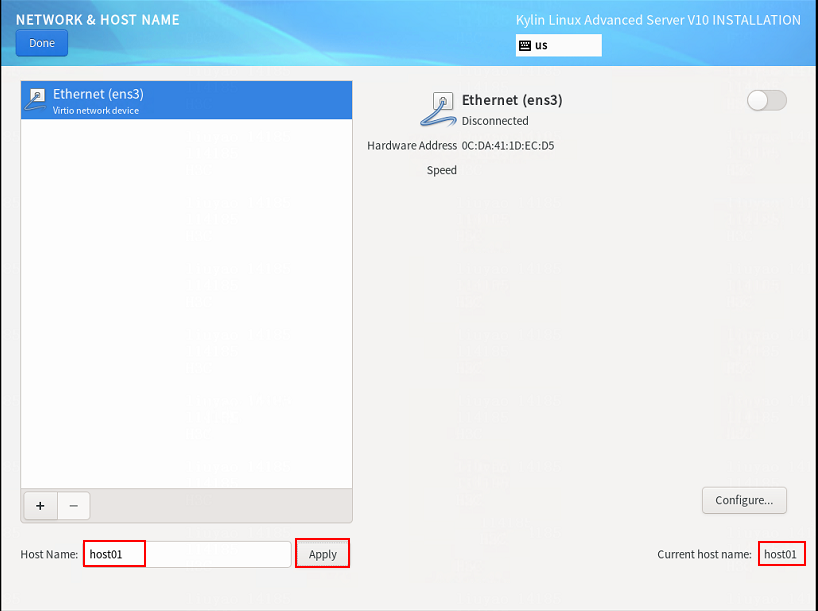818x611 pixels.
Task: Add a network device with plus button
Action: [x=40, y=506]
